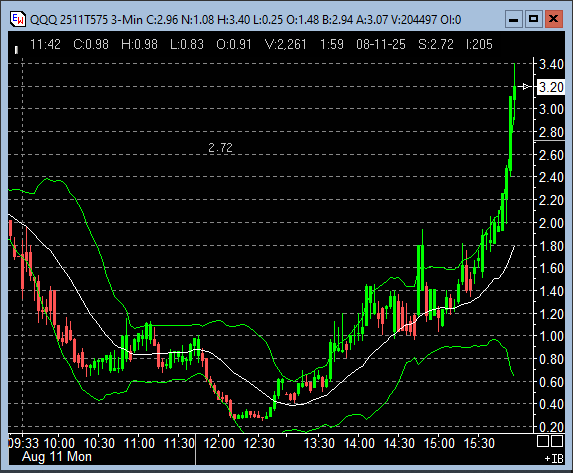Click the 0.20 price scale label
This screenshot has width=573, height=473.
tap(551, 427)
